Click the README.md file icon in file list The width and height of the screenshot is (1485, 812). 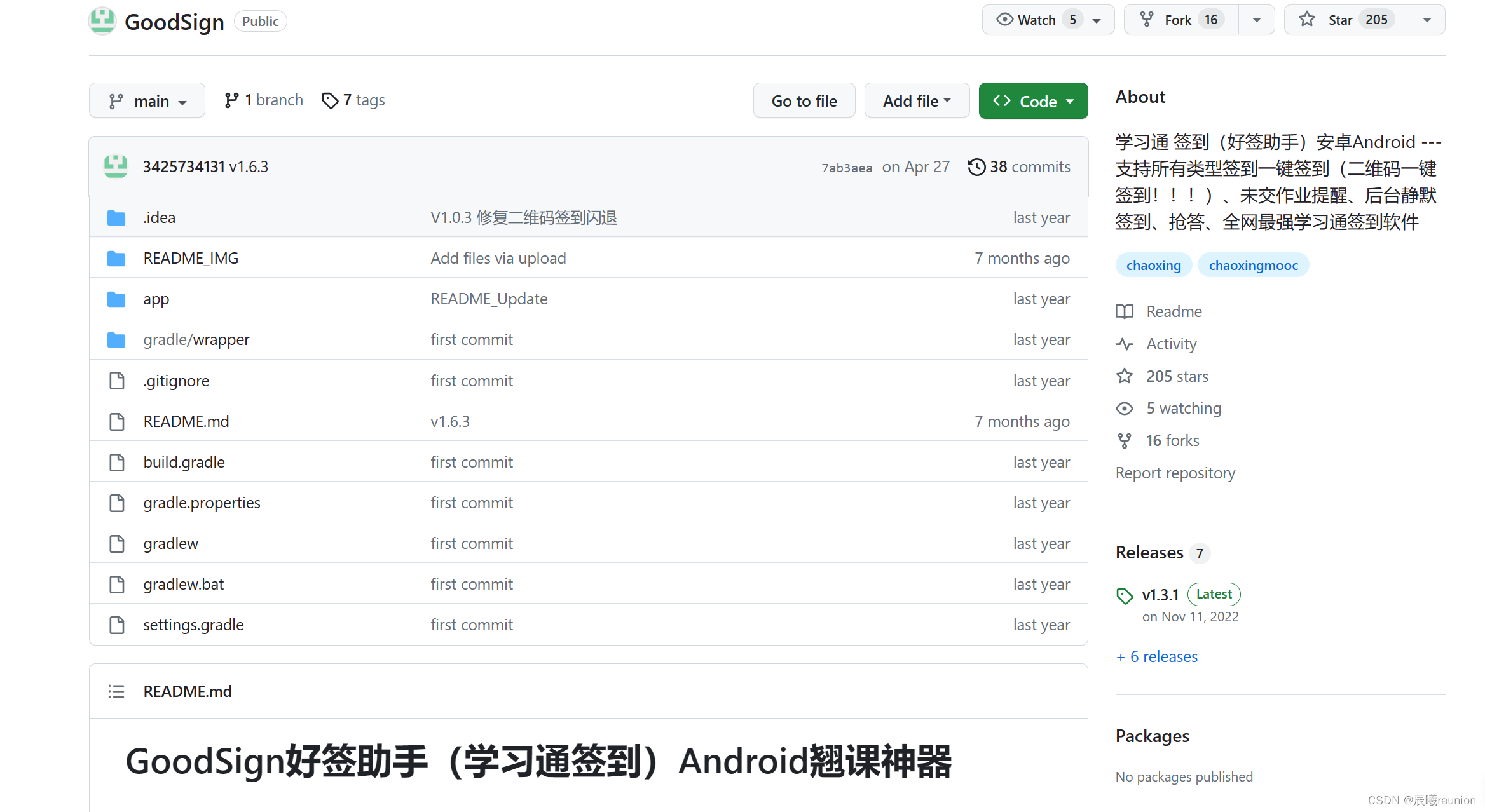(117, 421)
